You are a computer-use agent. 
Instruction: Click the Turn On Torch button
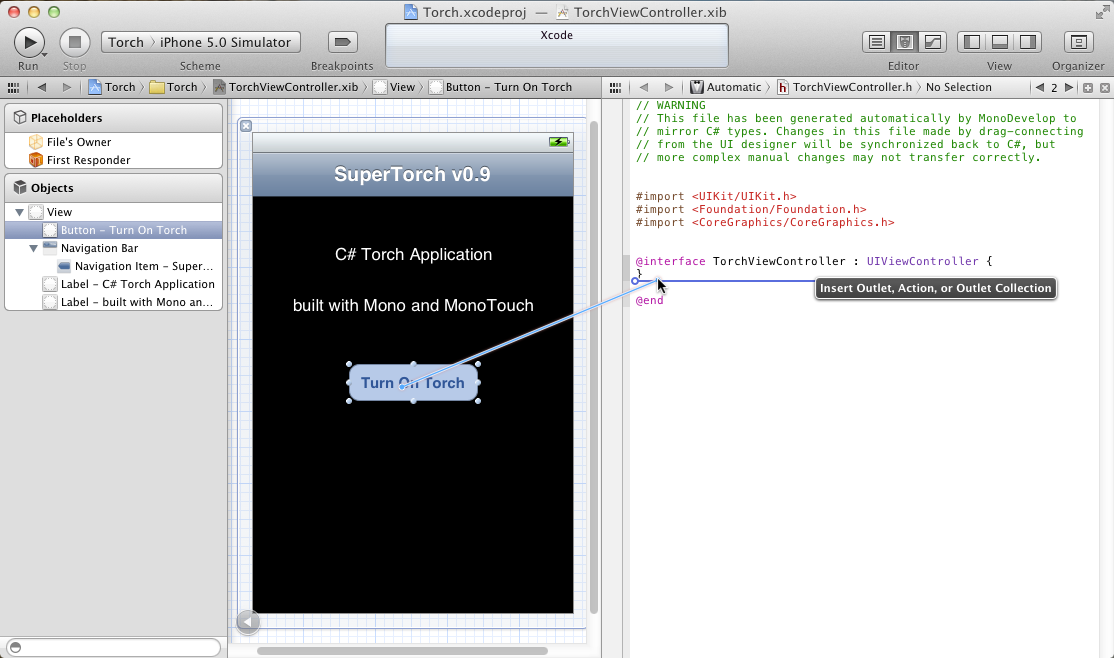click(413, 383)
